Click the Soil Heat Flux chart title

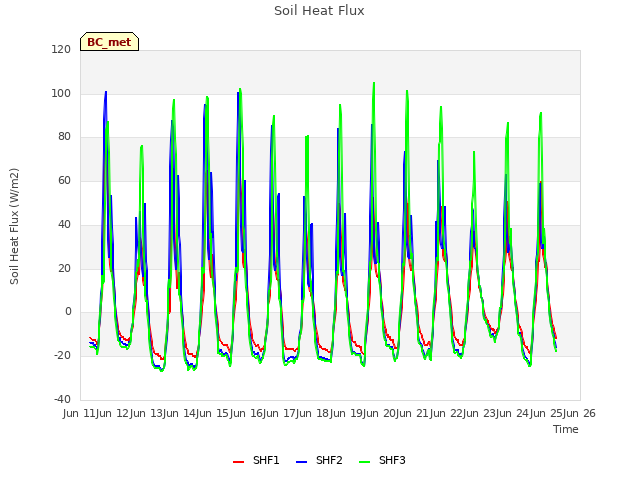point(319,11)
